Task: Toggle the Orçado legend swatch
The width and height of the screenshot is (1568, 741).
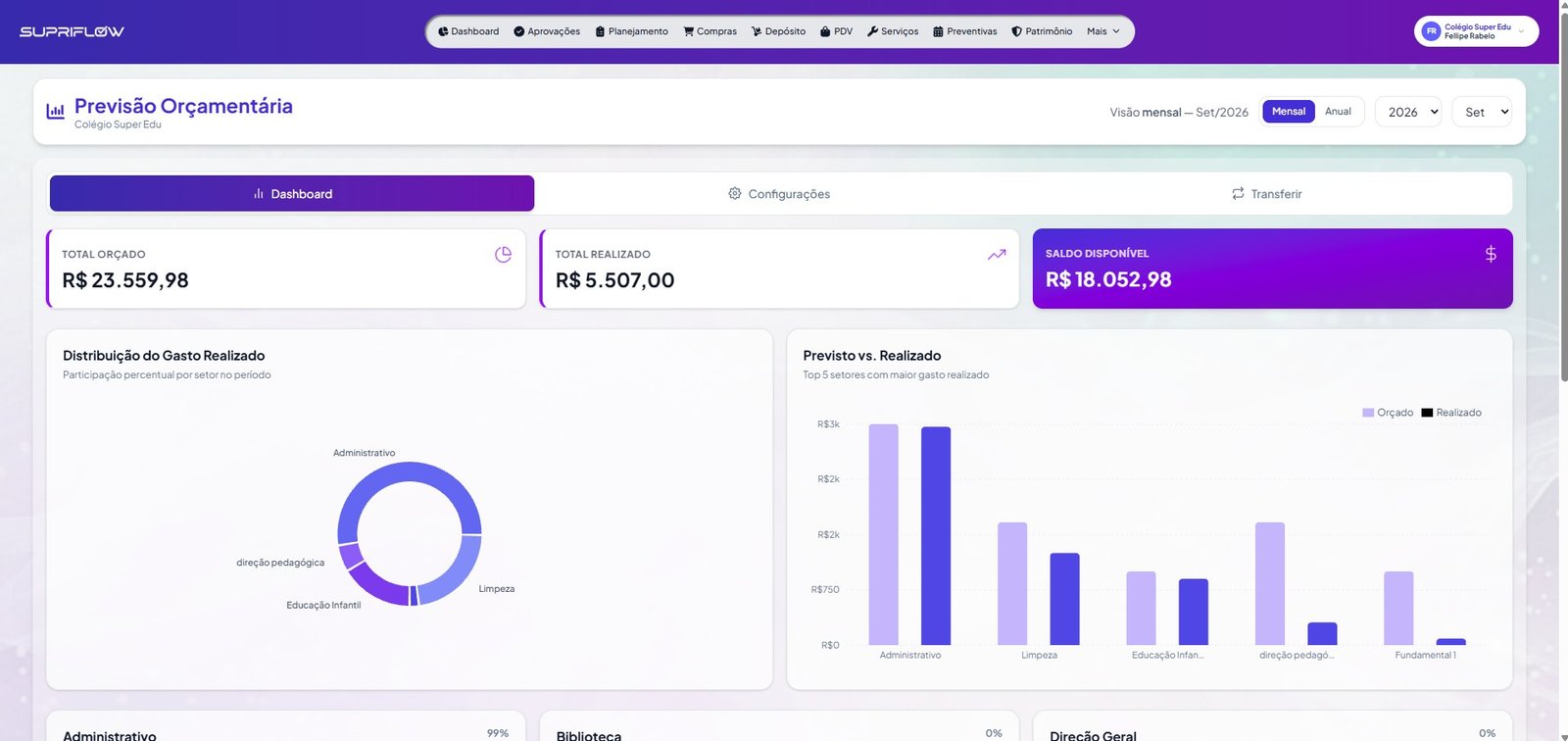Action: point(1368,413)
